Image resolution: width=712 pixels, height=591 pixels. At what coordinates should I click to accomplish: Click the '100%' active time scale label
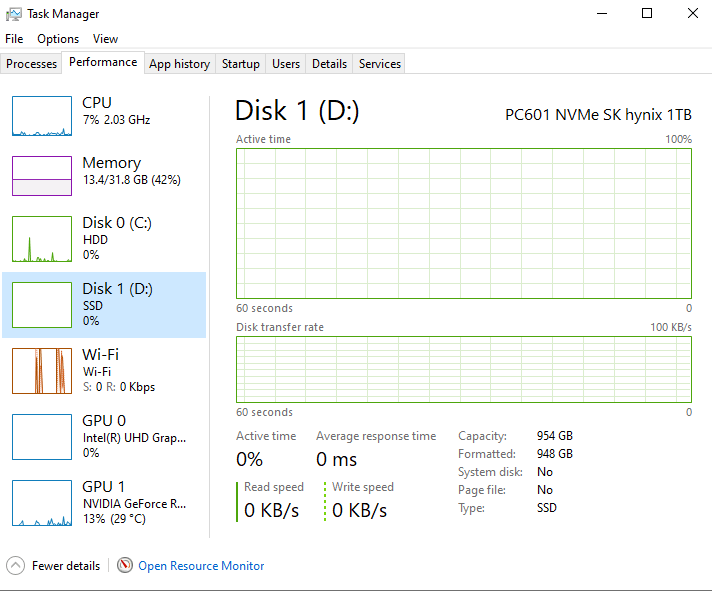click(679, 139)
